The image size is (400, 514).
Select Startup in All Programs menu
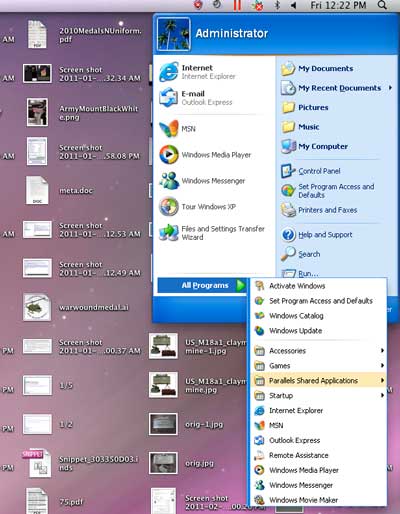pos(319,395)
